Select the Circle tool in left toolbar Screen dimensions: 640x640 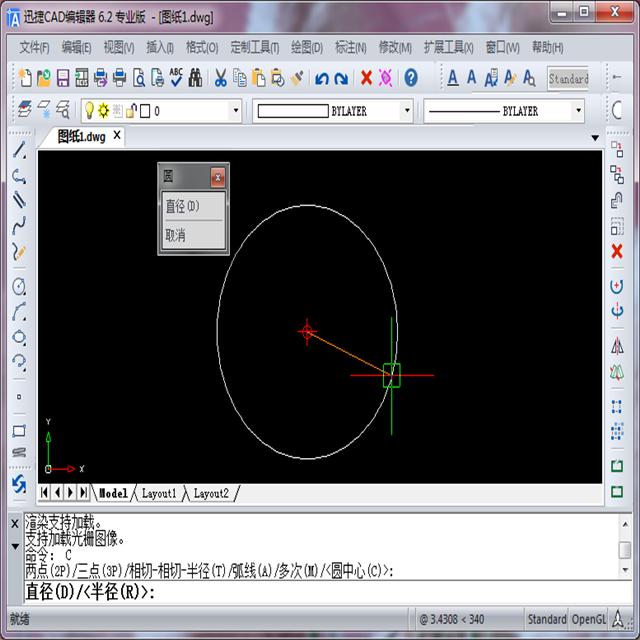(18, 286)
